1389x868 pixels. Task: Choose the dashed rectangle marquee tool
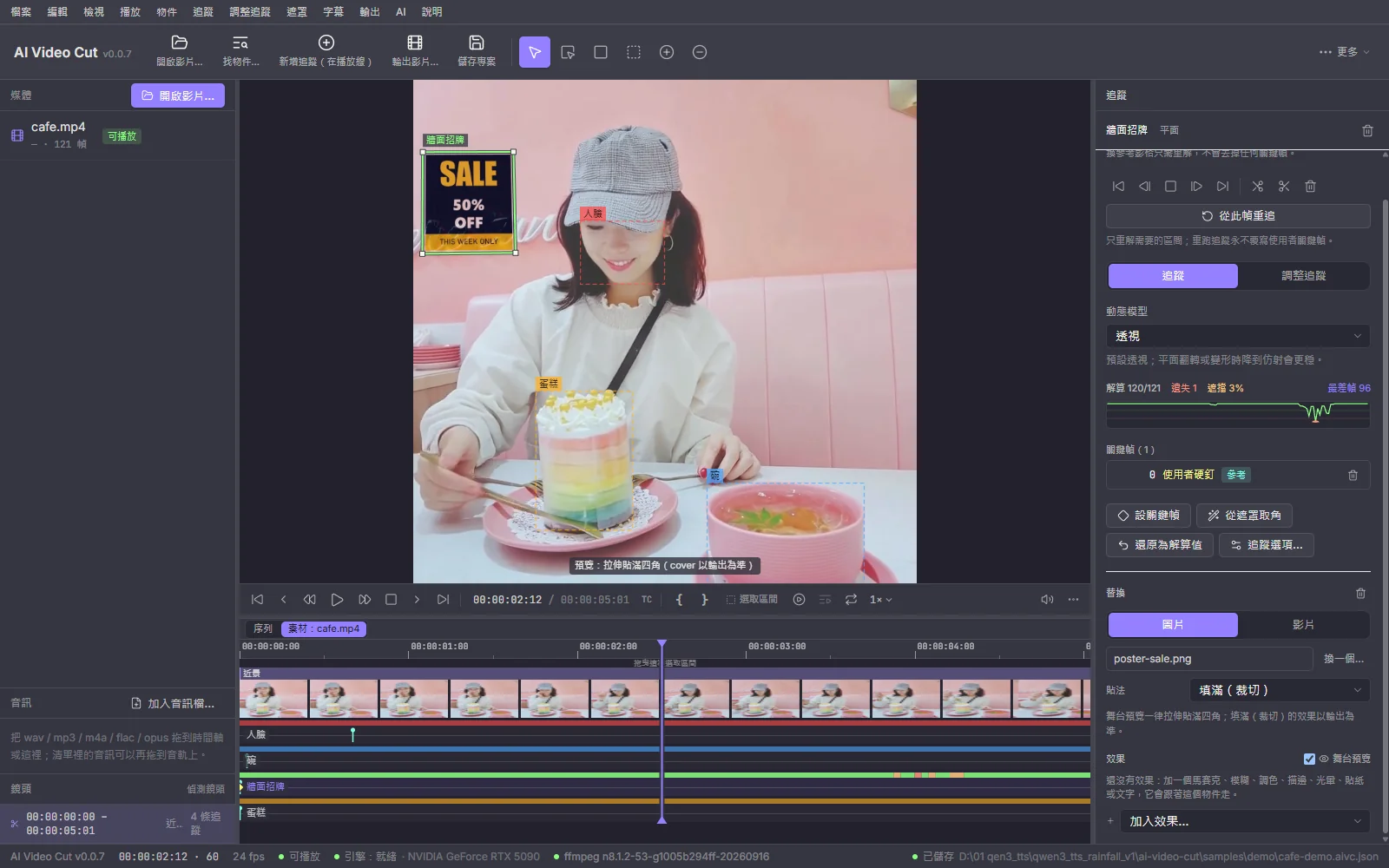[634, 52]
